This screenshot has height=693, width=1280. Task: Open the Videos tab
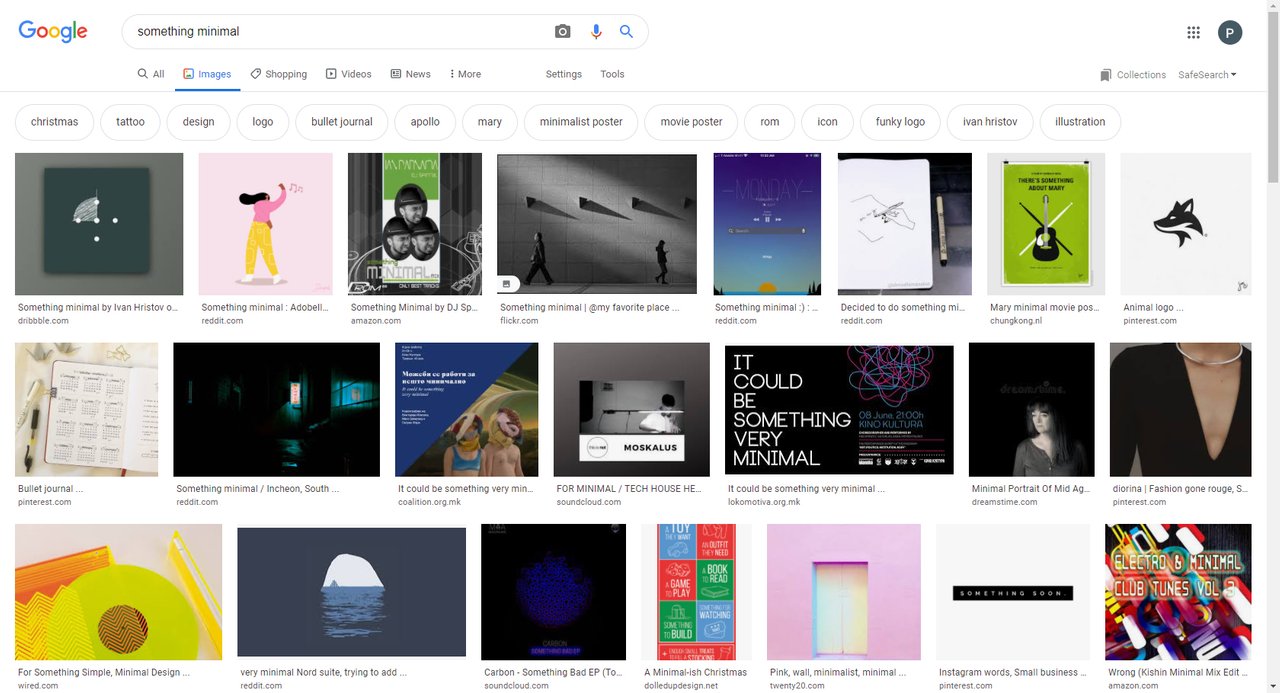click(x=348, y=74)
